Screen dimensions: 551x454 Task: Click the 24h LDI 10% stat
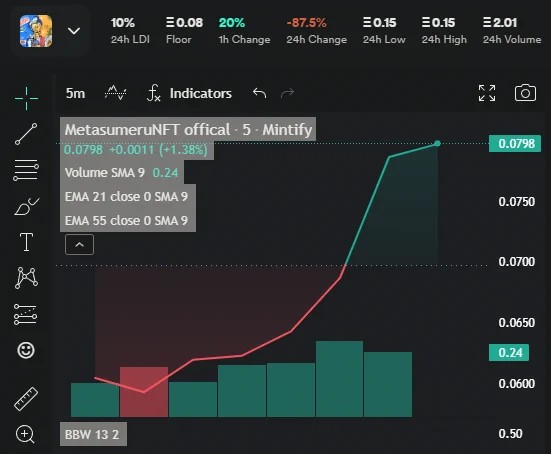pyautogui.click(x=130, y=31)
